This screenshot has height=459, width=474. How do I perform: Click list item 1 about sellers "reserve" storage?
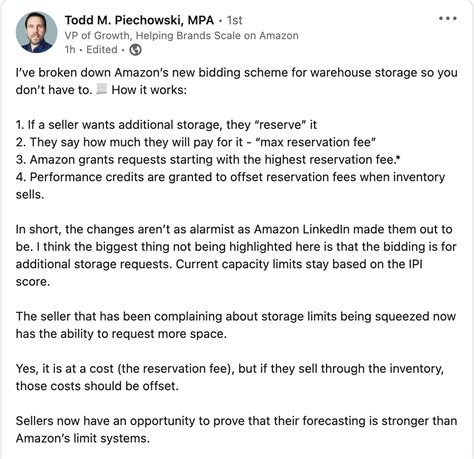click(x=166, y=125)
